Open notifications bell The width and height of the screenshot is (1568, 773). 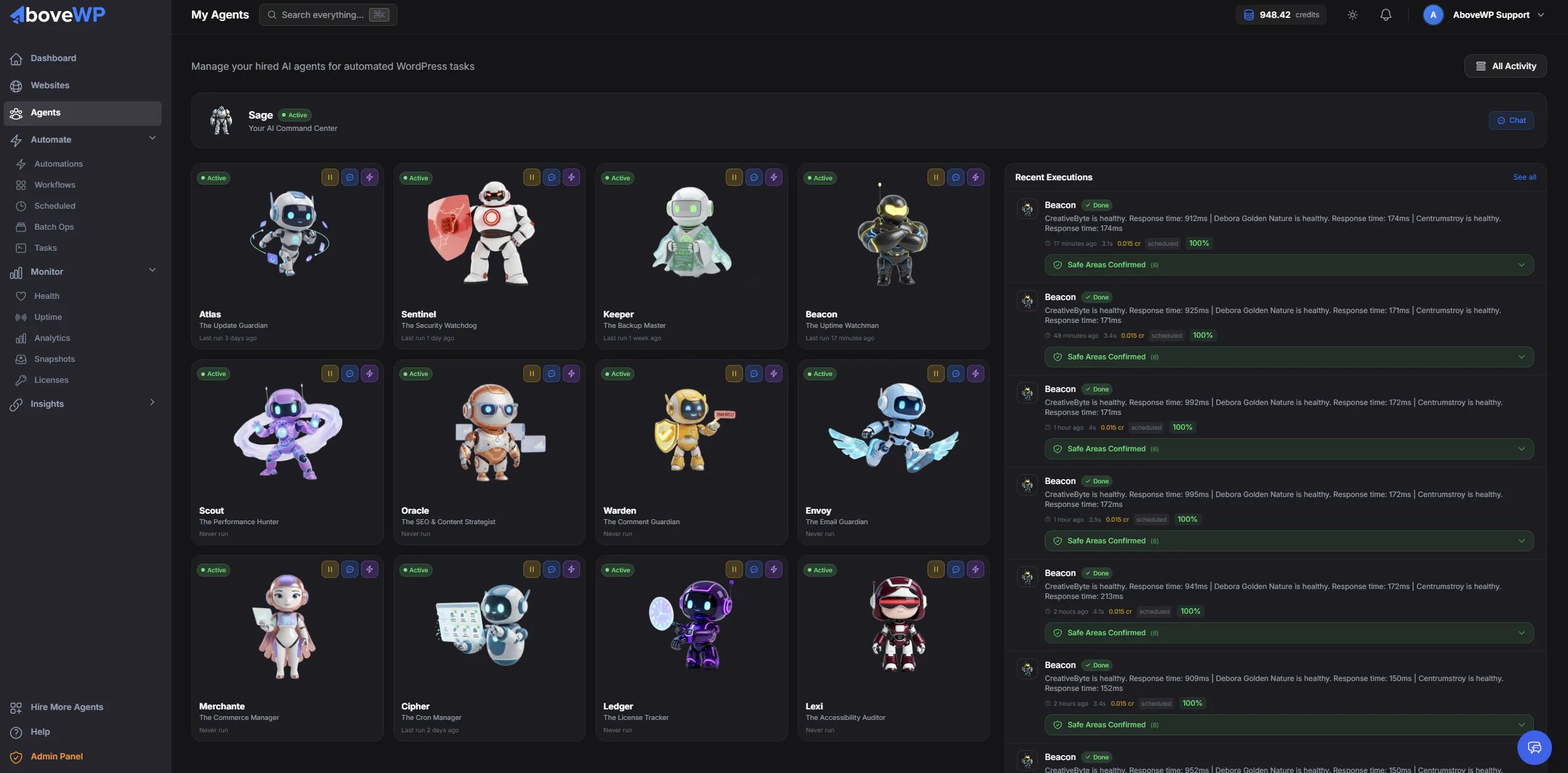tap(1386, 15)
